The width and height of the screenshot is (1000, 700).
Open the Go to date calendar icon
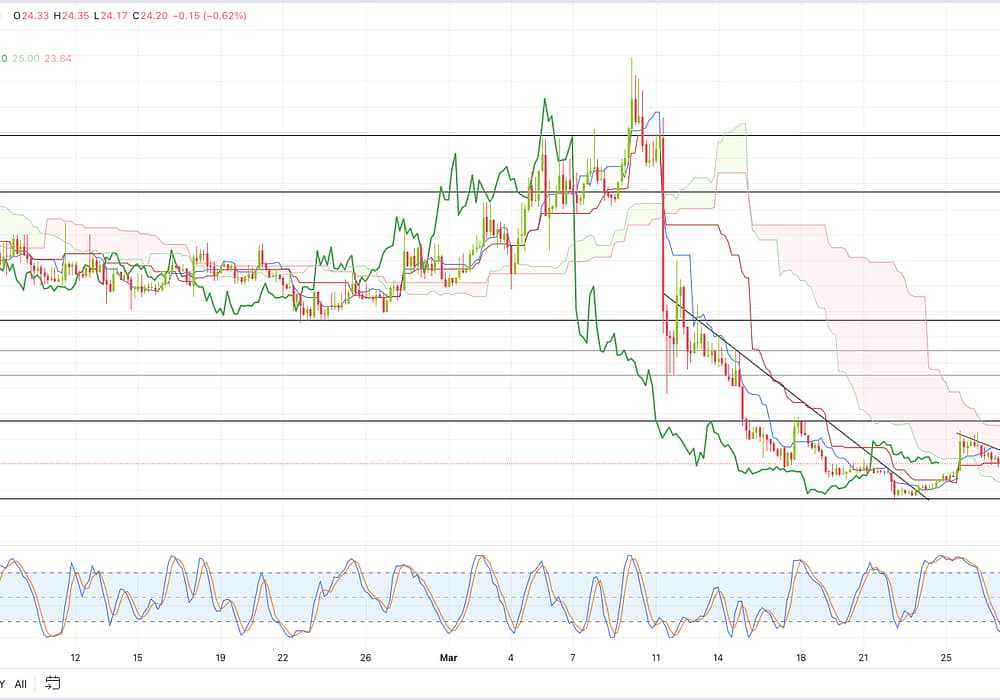click(53, 683)
